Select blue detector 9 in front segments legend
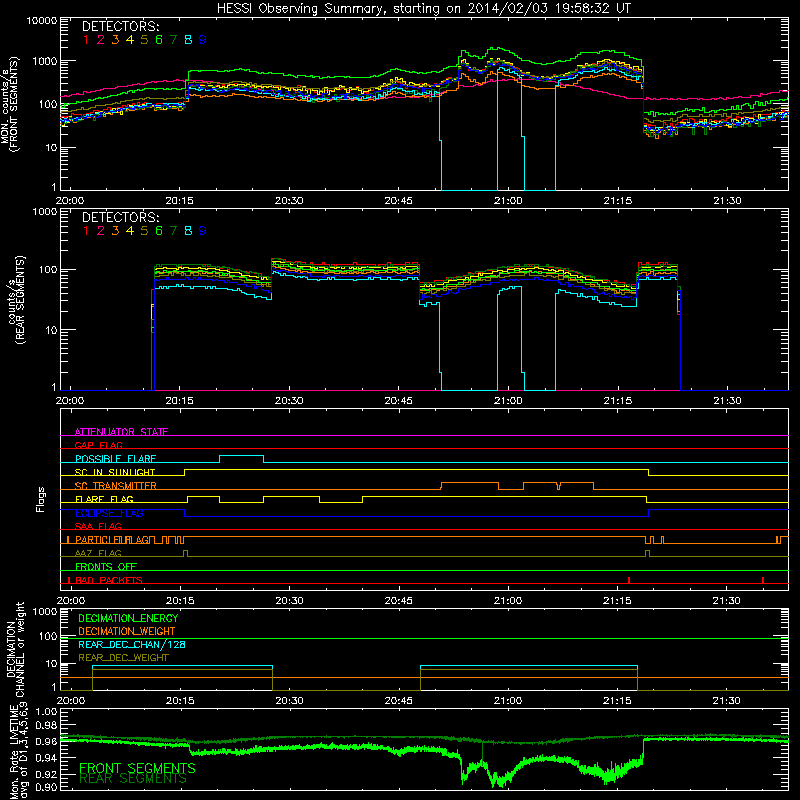The height and width of the screenshot is (800, 800). click(x=203, y=40)
